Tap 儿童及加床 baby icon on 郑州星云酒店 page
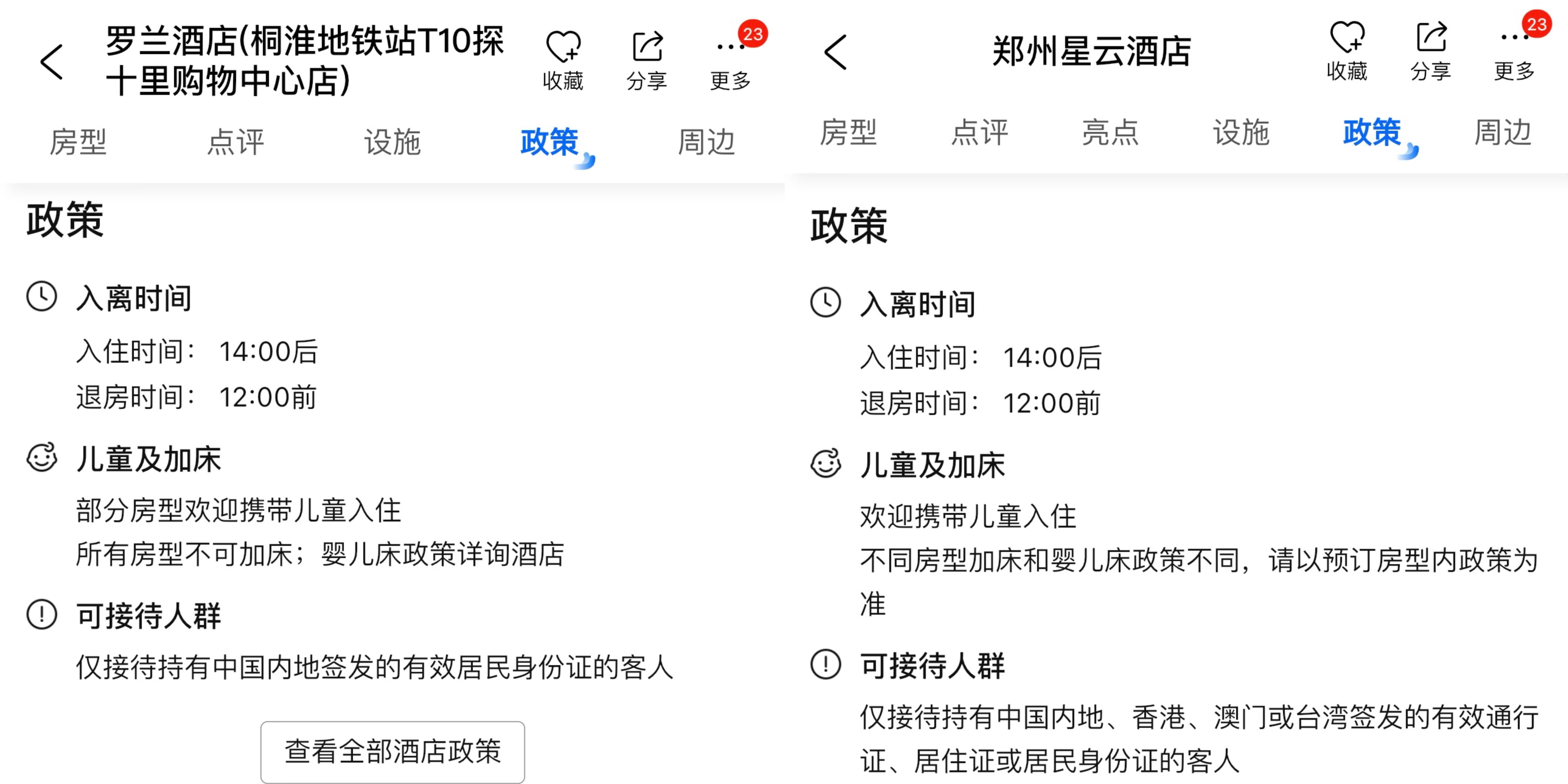This screenshot has height=784, width=1568. coord(826,464)
